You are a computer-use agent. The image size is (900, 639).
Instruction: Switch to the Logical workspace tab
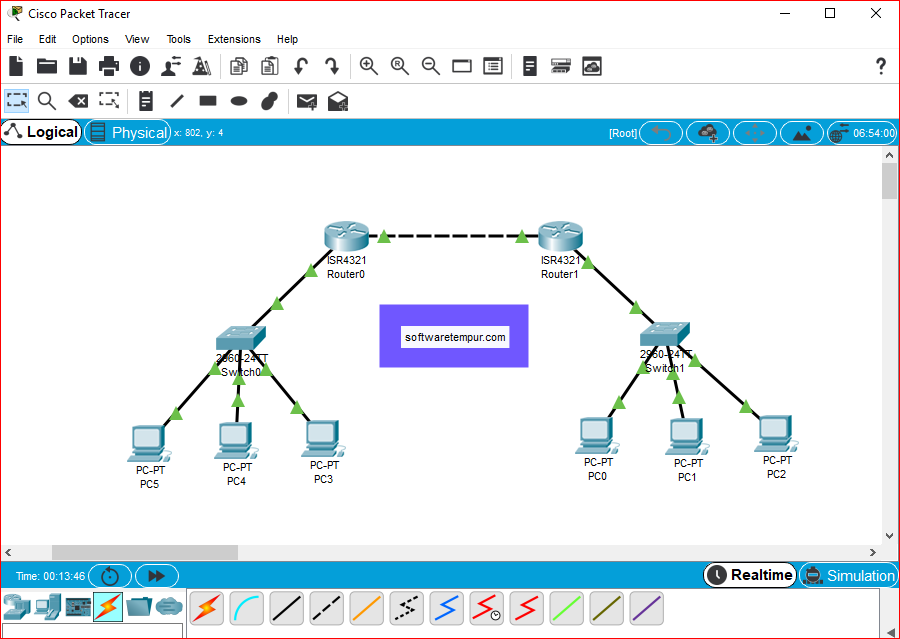pyautogui.click(x=41, y=133)
